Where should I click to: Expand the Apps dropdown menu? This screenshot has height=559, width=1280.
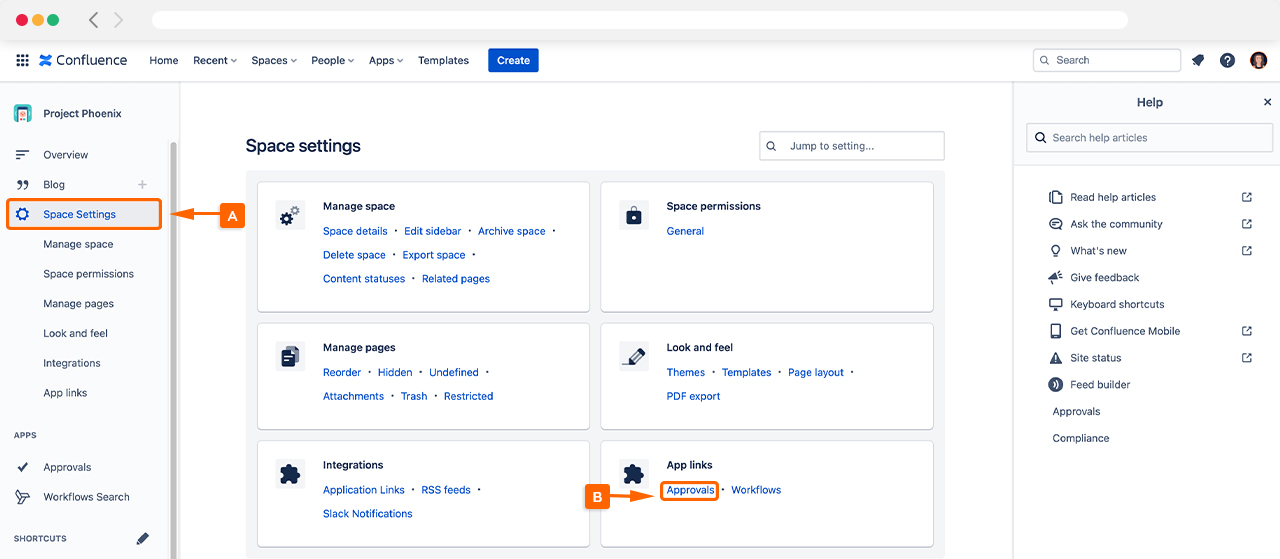coord(385,60)
